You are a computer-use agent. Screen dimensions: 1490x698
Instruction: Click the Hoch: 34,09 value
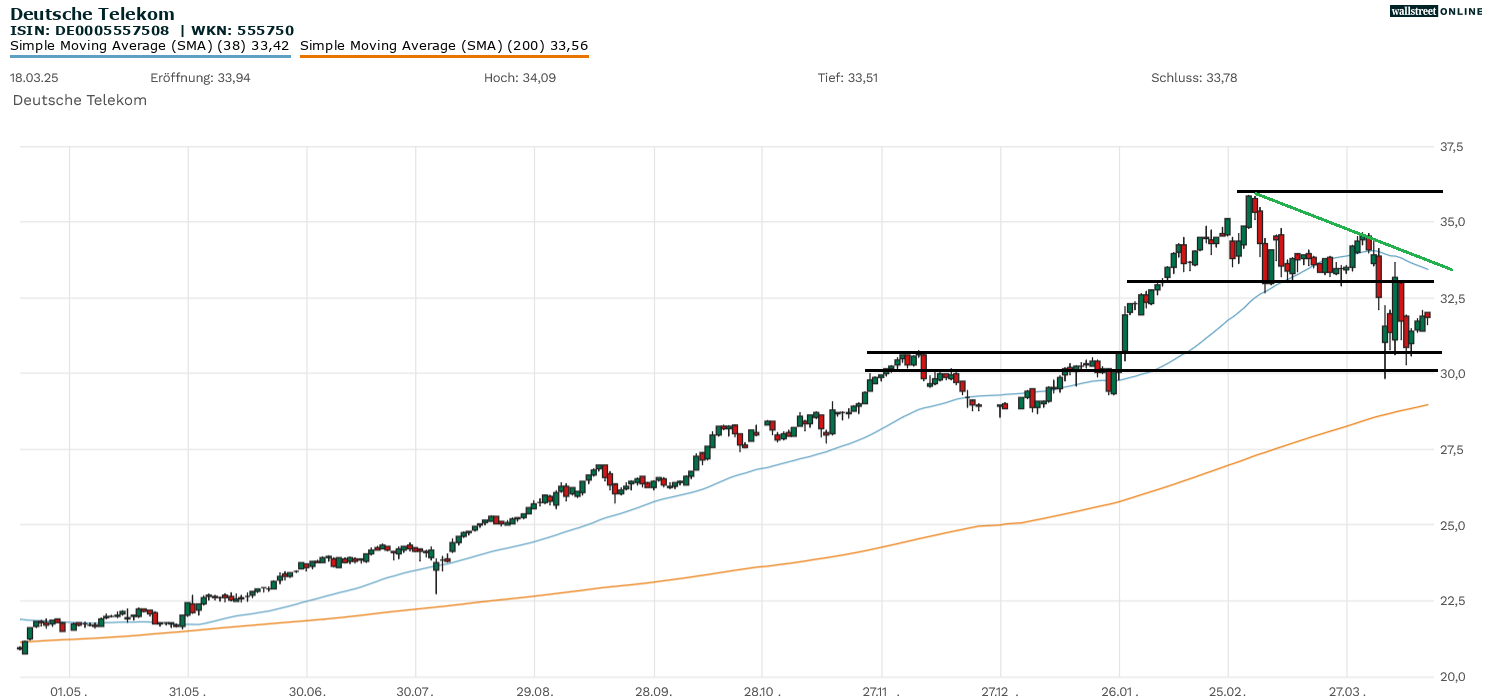(520, 77)
